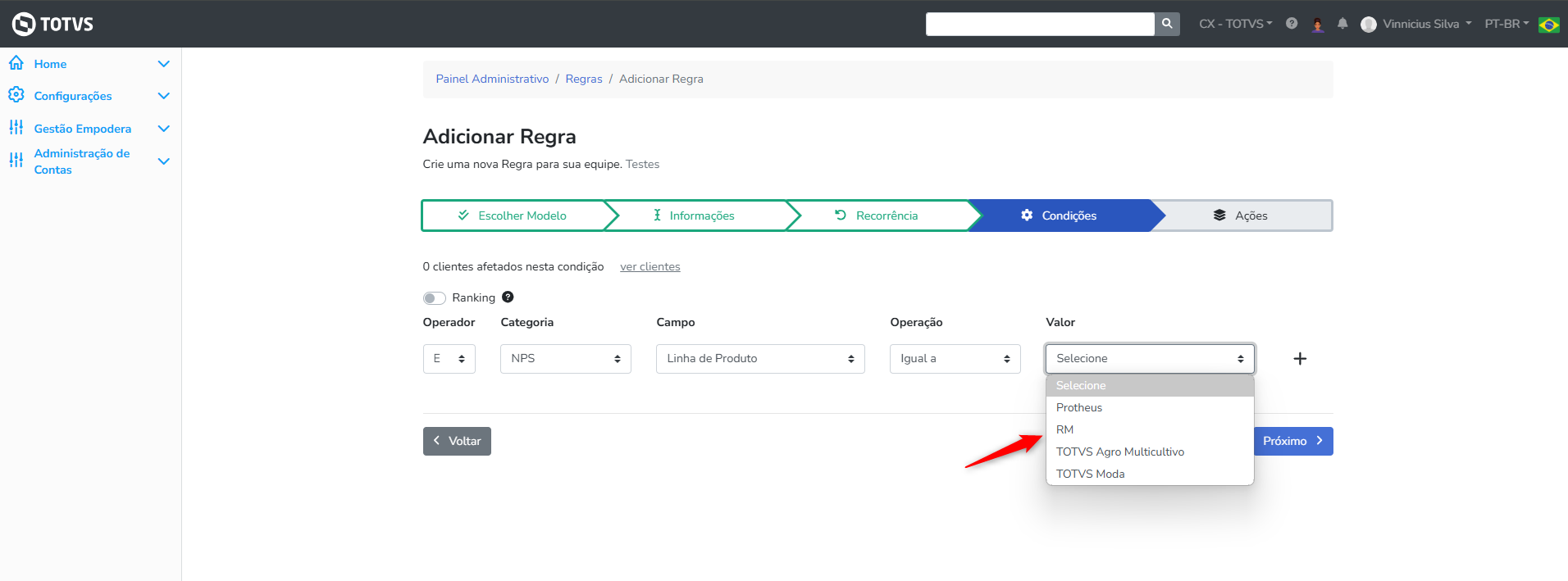Open the Categoria dropdown showing NPS

pos(566,359)
